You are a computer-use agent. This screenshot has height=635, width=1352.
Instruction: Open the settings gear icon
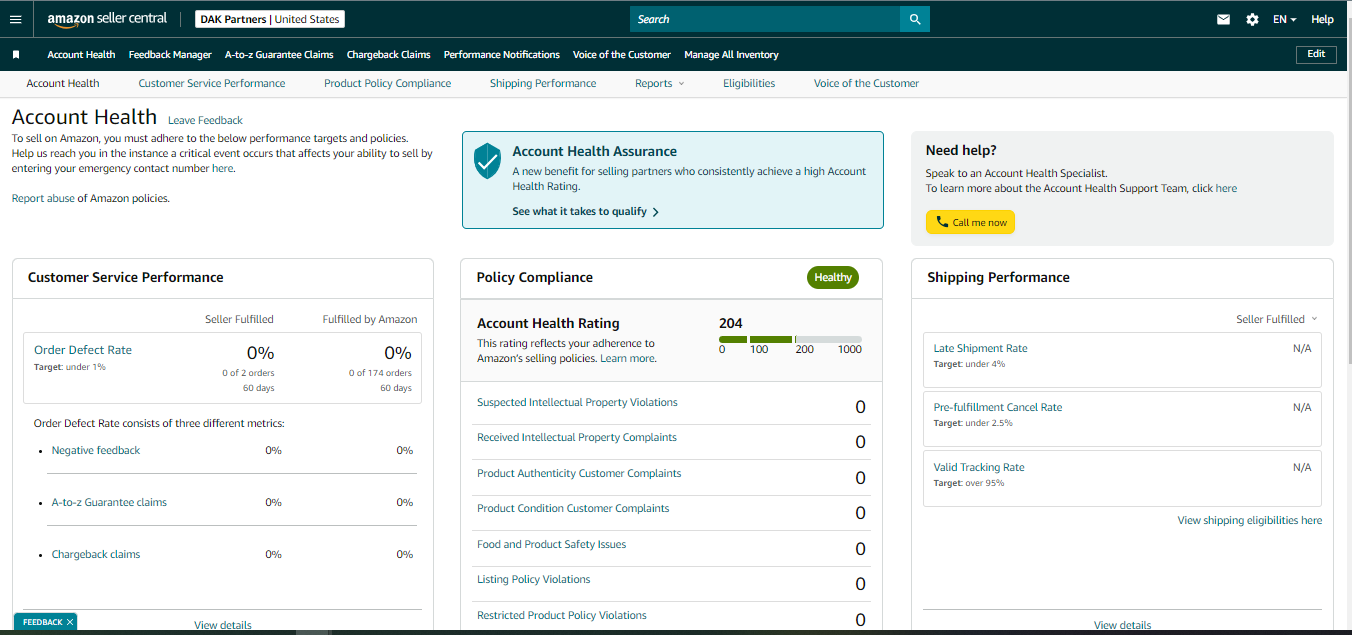tap(1252, 19)
